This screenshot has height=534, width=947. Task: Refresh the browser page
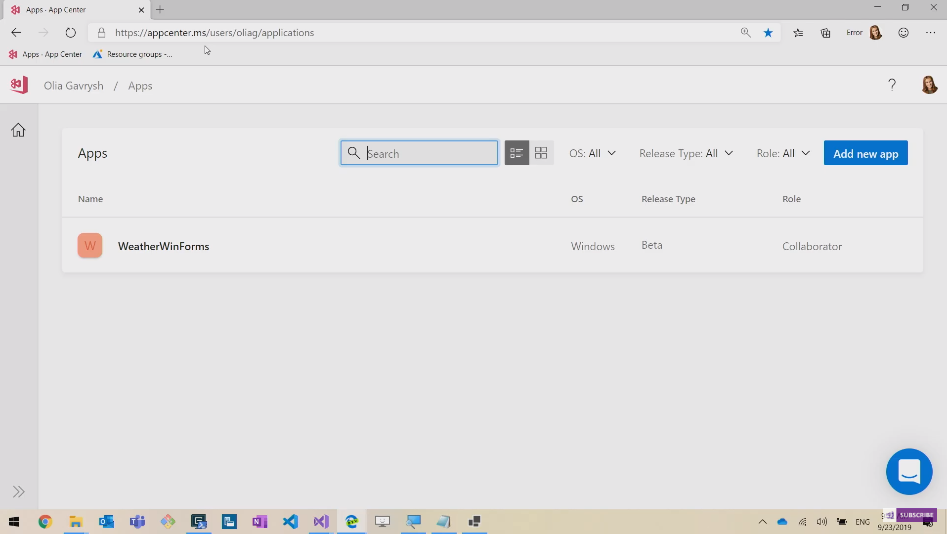[x=70, y=32]
